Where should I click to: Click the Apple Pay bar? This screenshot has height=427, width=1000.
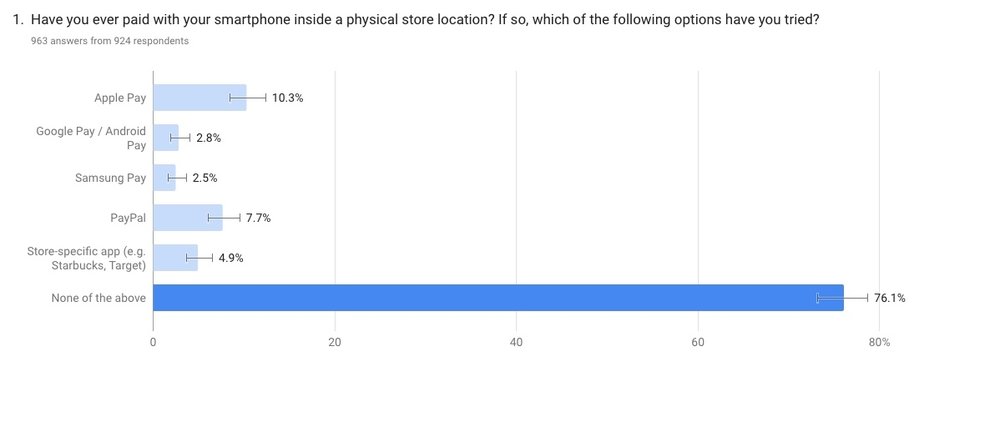pos(200,98)
